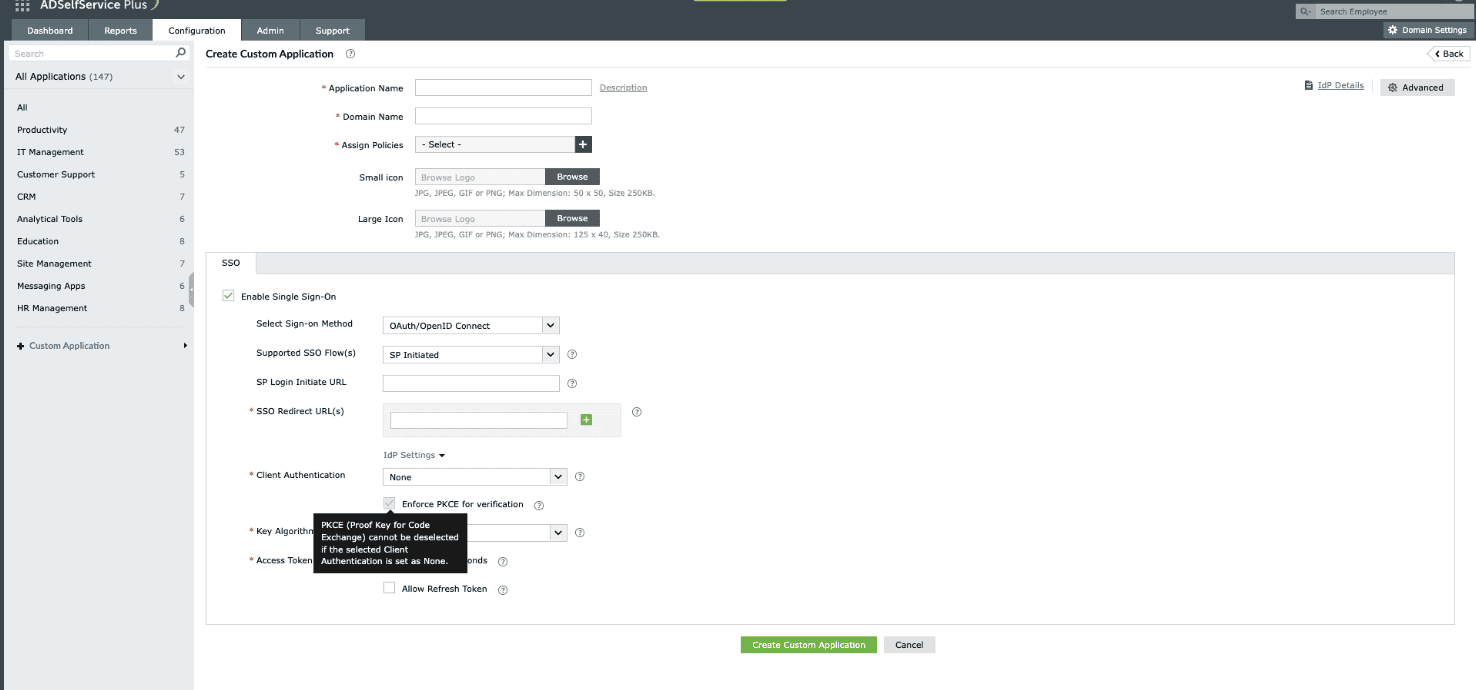1476x690 pixels.
Task: Add a new policy using the plus icon
Action: pyautogui.click(x=582, y=144)
